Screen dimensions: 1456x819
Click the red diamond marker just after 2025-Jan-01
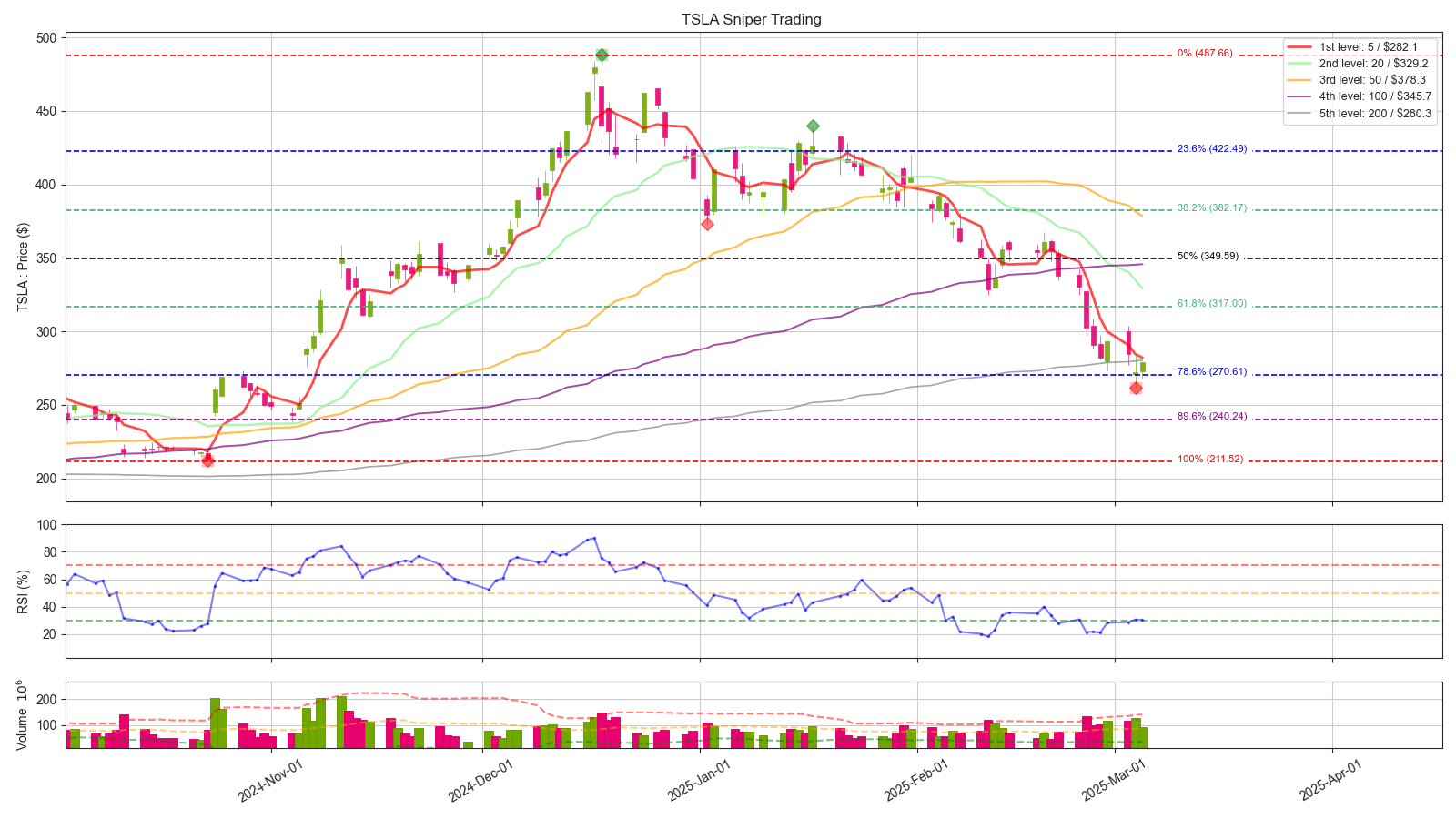pyautogui.click(x=707, y=224)
